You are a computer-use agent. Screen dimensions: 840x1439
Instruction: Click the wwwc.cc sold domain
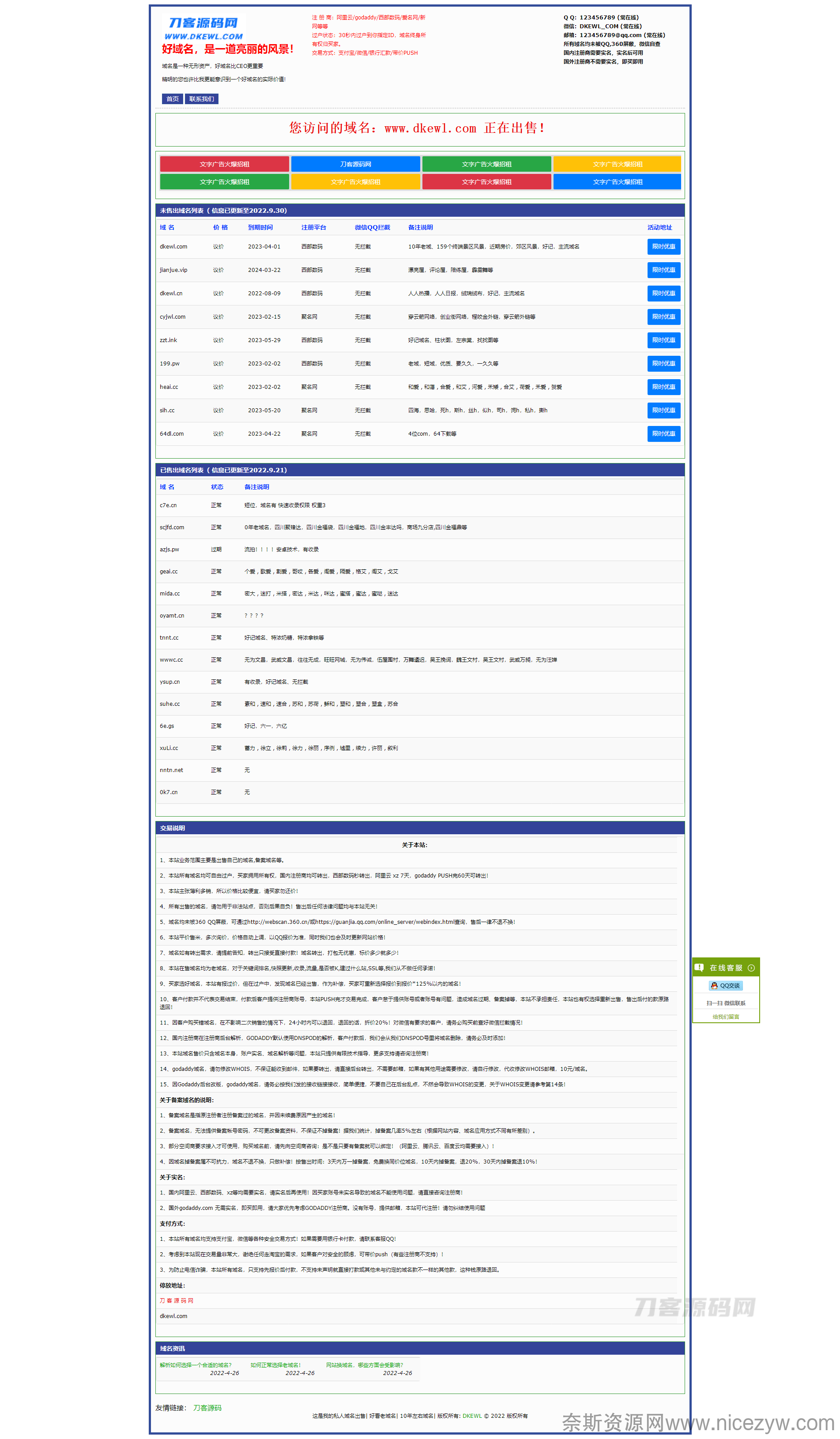171,660
